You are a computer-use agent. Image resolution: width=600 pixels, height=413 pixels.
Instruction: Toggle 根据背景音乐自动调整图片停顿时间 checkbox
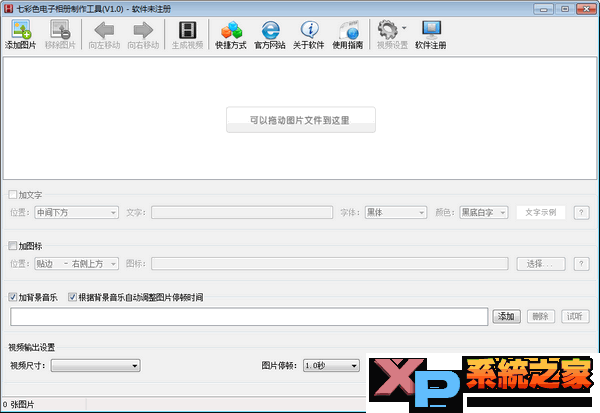tap(72, 297)
